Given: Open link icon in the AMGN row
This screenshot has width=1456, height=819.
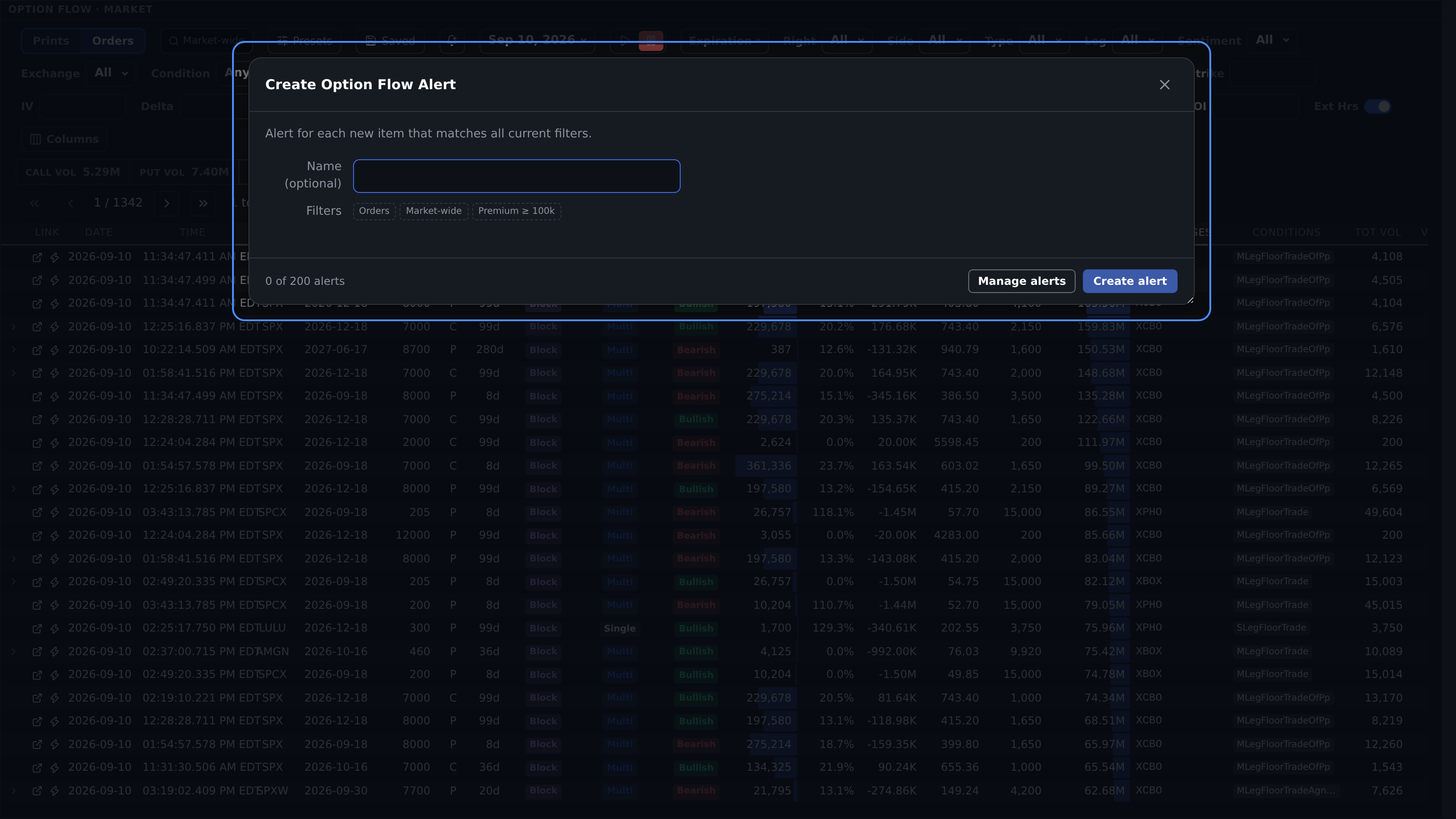Looking at the screenshot, I should pyautogui.click(x=37, y=652).
